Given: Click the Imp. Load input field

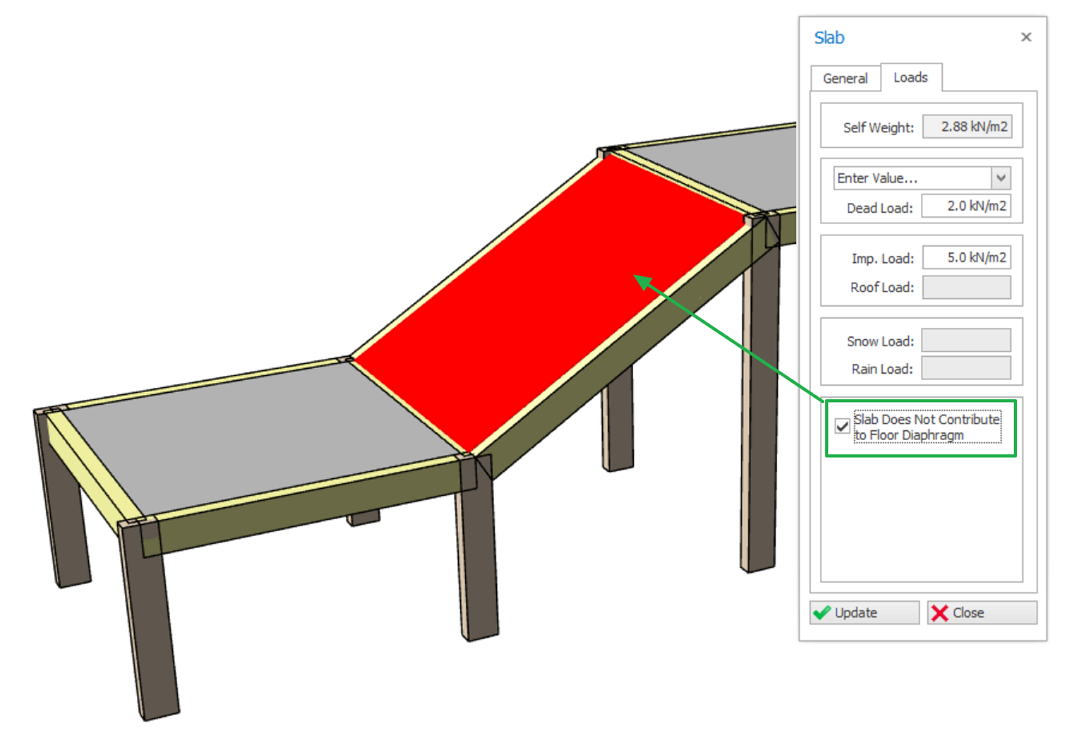Looking at the screenshot, I should coord(965,258).
